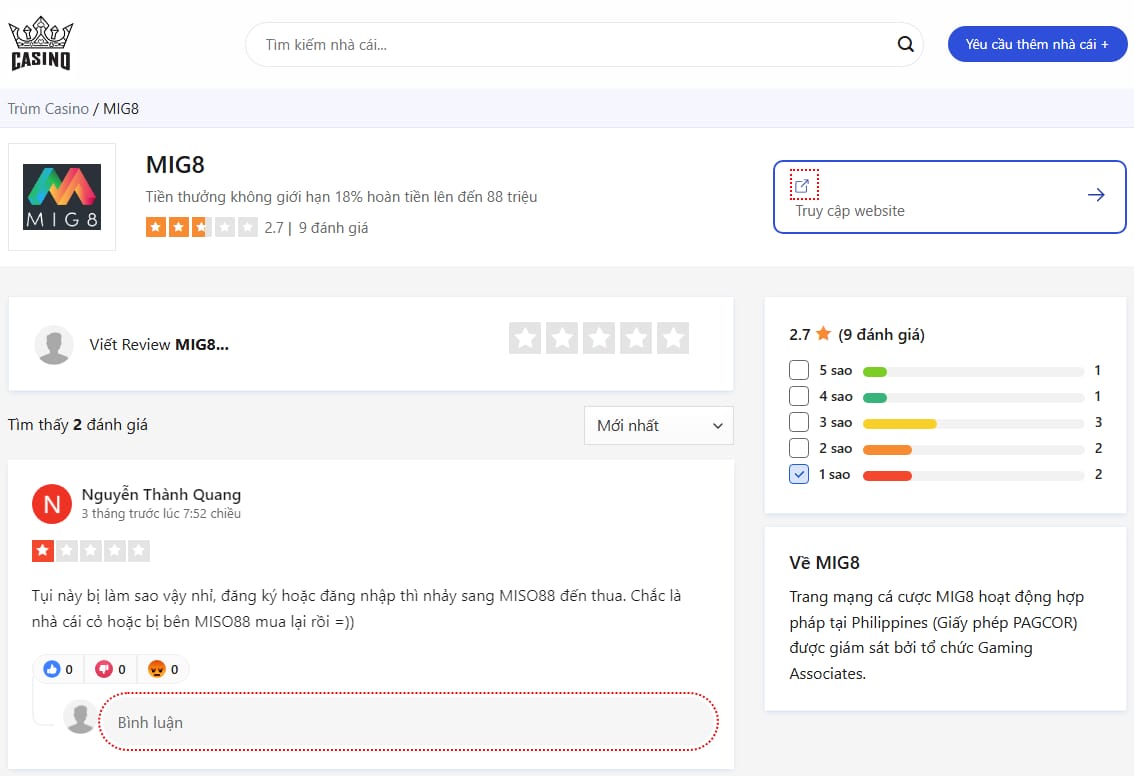This screenshot has width=1134, height=776.
Task: Rate two stars in the review box
Action: (x=562, y=338)
